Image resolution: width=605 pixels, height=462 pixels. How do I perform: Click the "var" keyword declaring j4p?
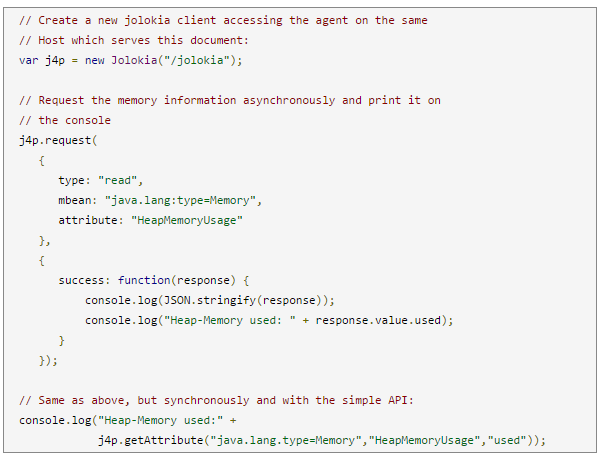coord(28,60)
